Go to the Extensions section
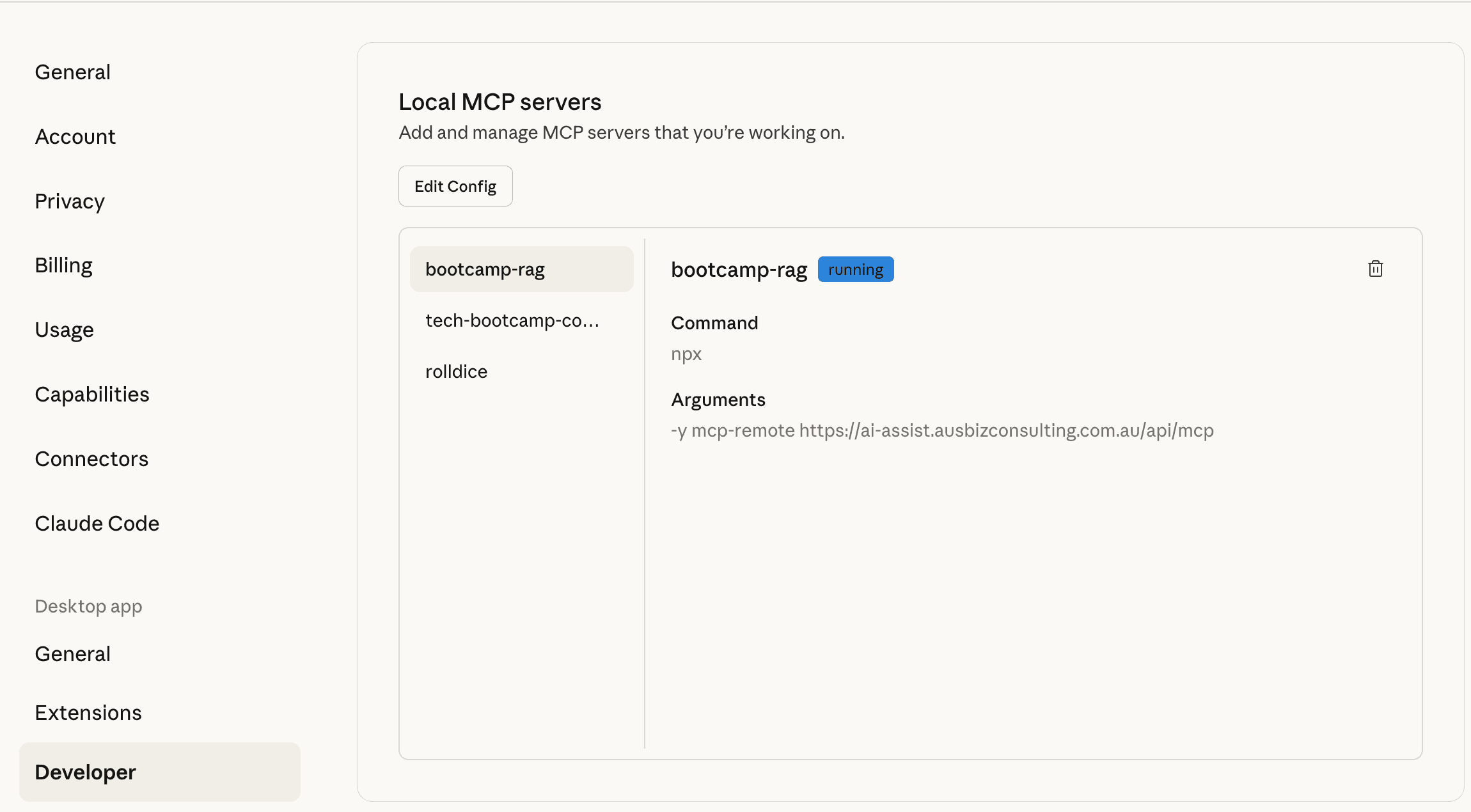This screenshot has width=1471, height=812. pyautogui.click(x=88, y=713)
